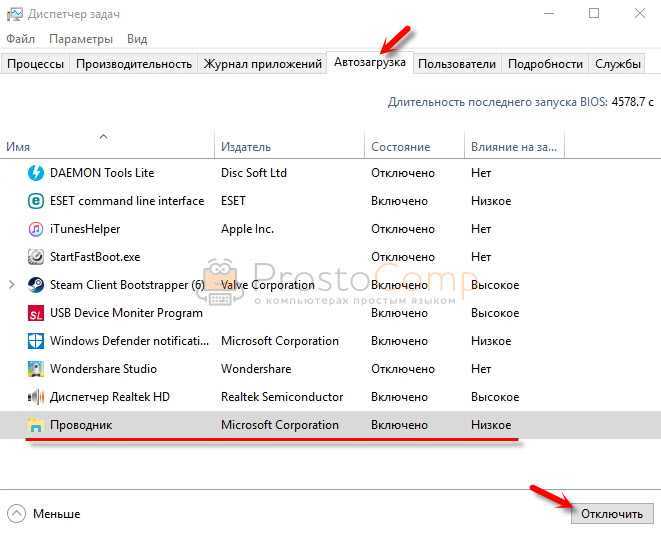Screen dimensions: 661x536
Task: Click the iTunesHelper music note icon
Action: click(x=35, y=229)
